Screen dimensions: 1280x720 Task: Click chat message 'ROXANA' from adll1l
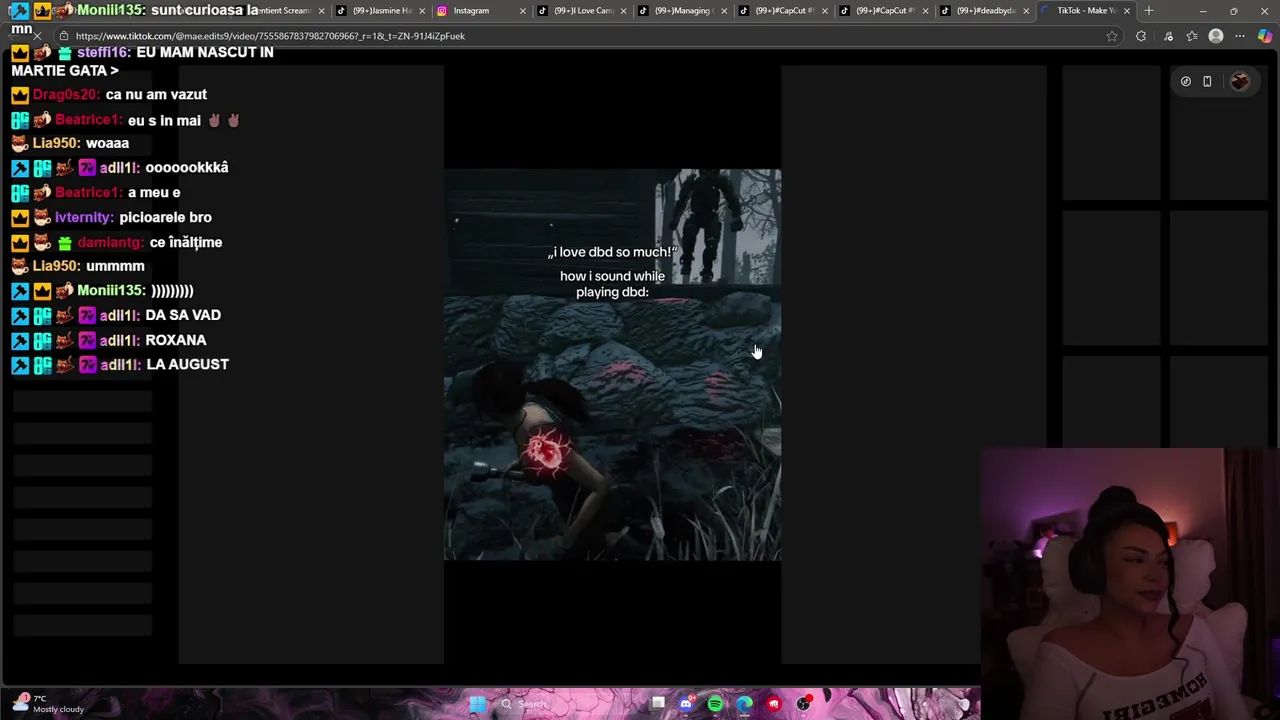pyautogui.click(x=176, y=340)
